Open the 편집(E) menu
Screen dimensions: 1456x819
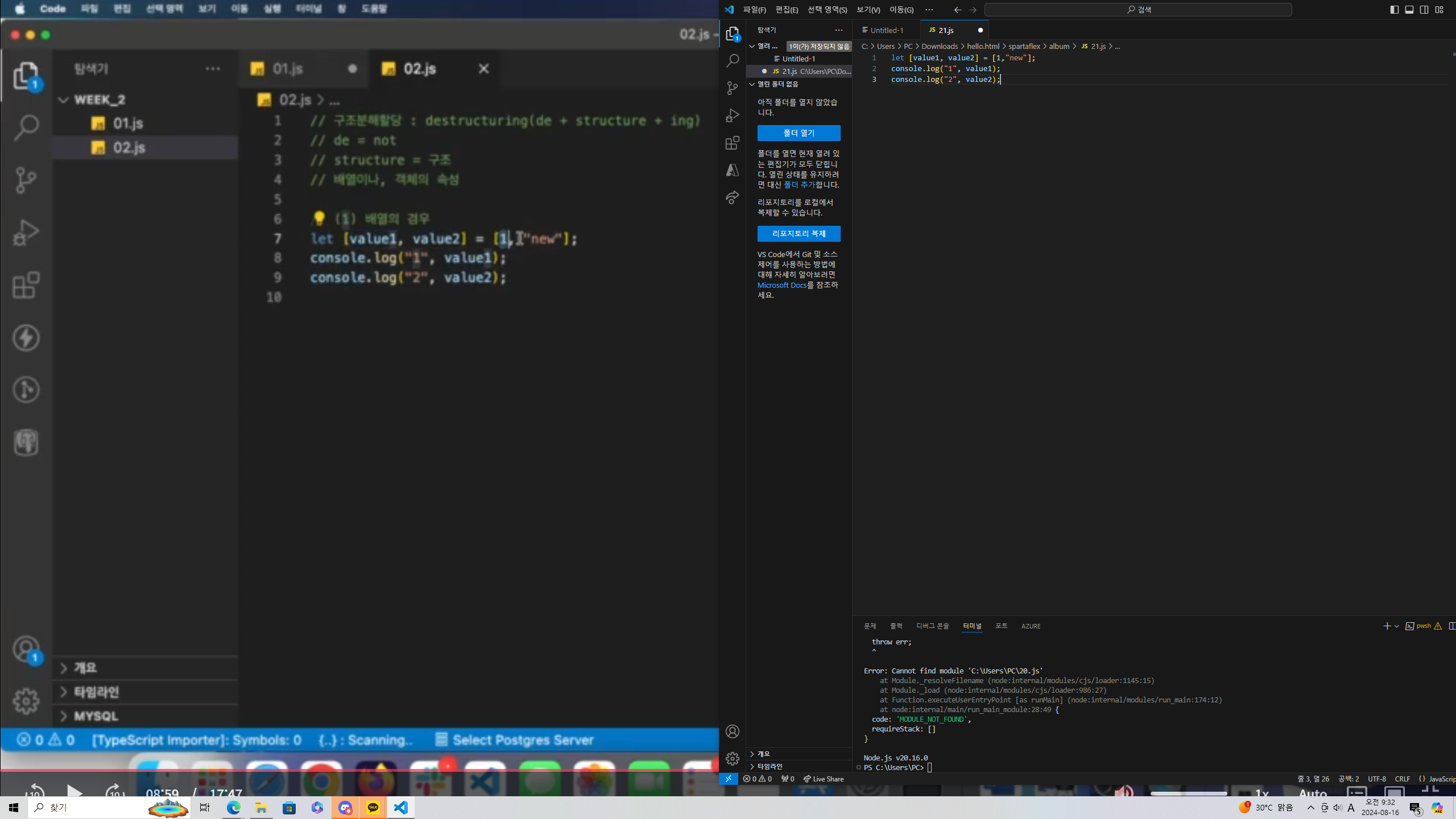787,10
